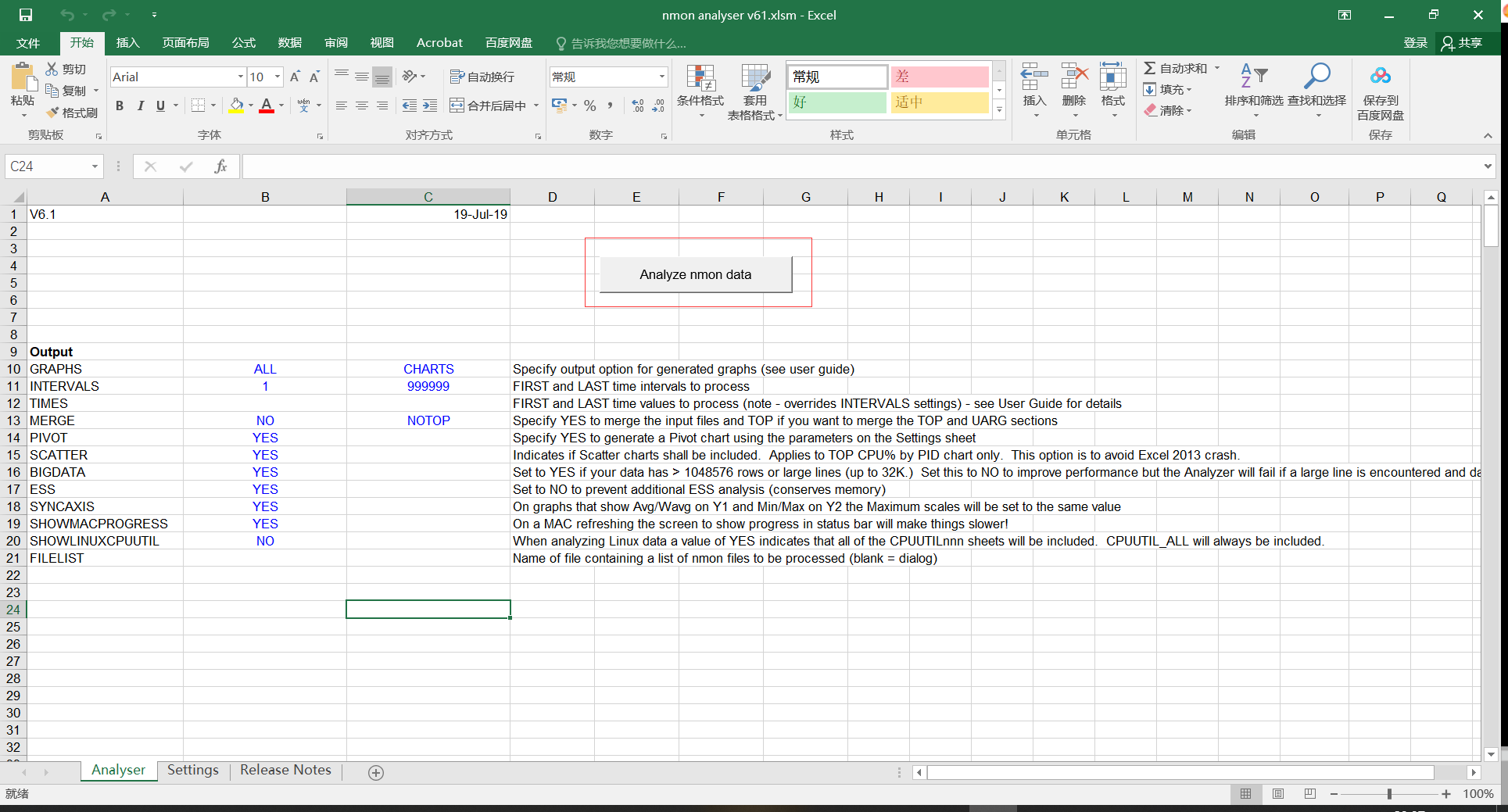Toggle Bold formatting
Screen dimensions: 1508x812
[120, 106]
